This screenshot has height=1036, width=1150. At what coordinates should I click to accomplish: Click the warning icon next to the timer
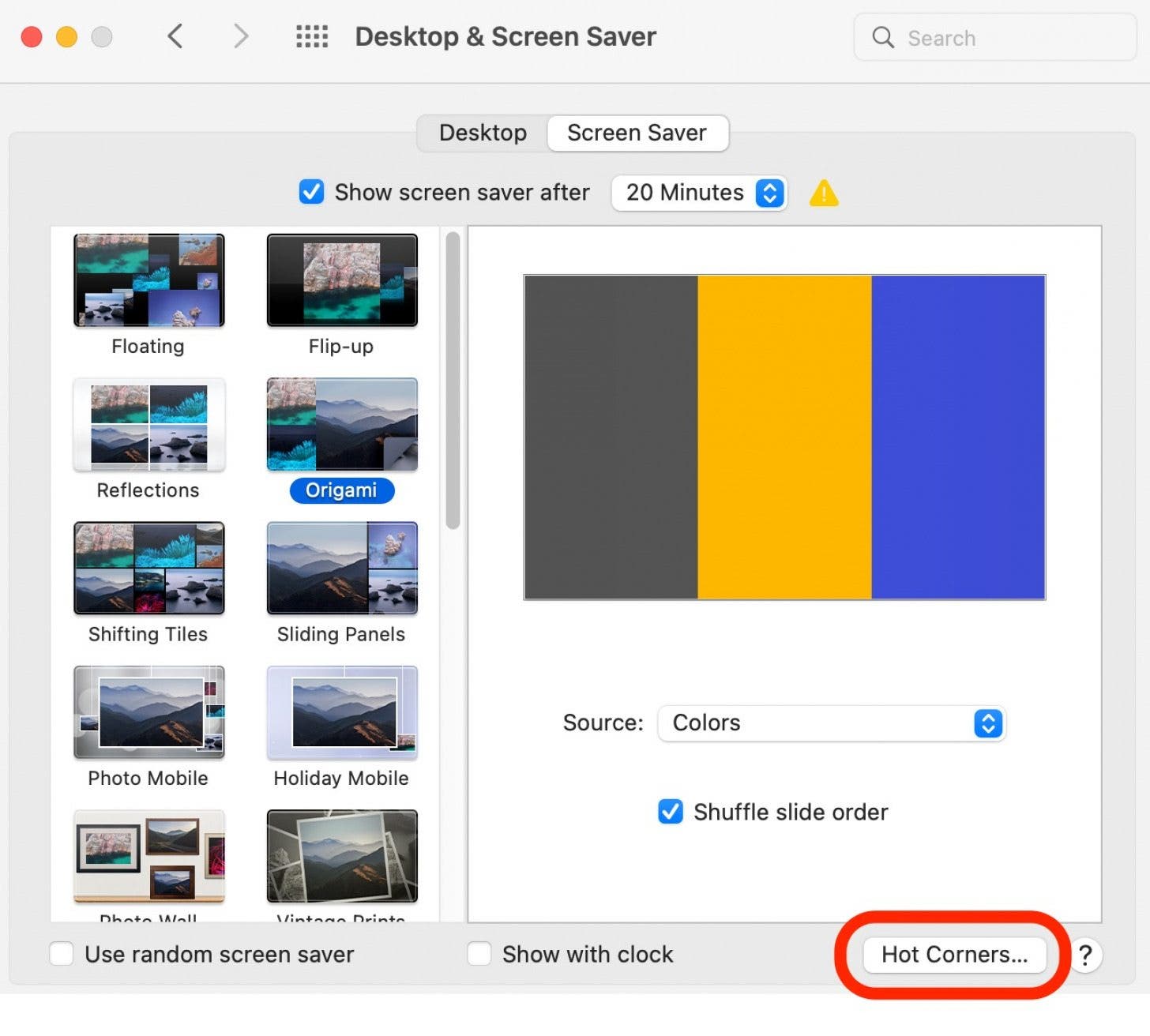coord(824,193)
